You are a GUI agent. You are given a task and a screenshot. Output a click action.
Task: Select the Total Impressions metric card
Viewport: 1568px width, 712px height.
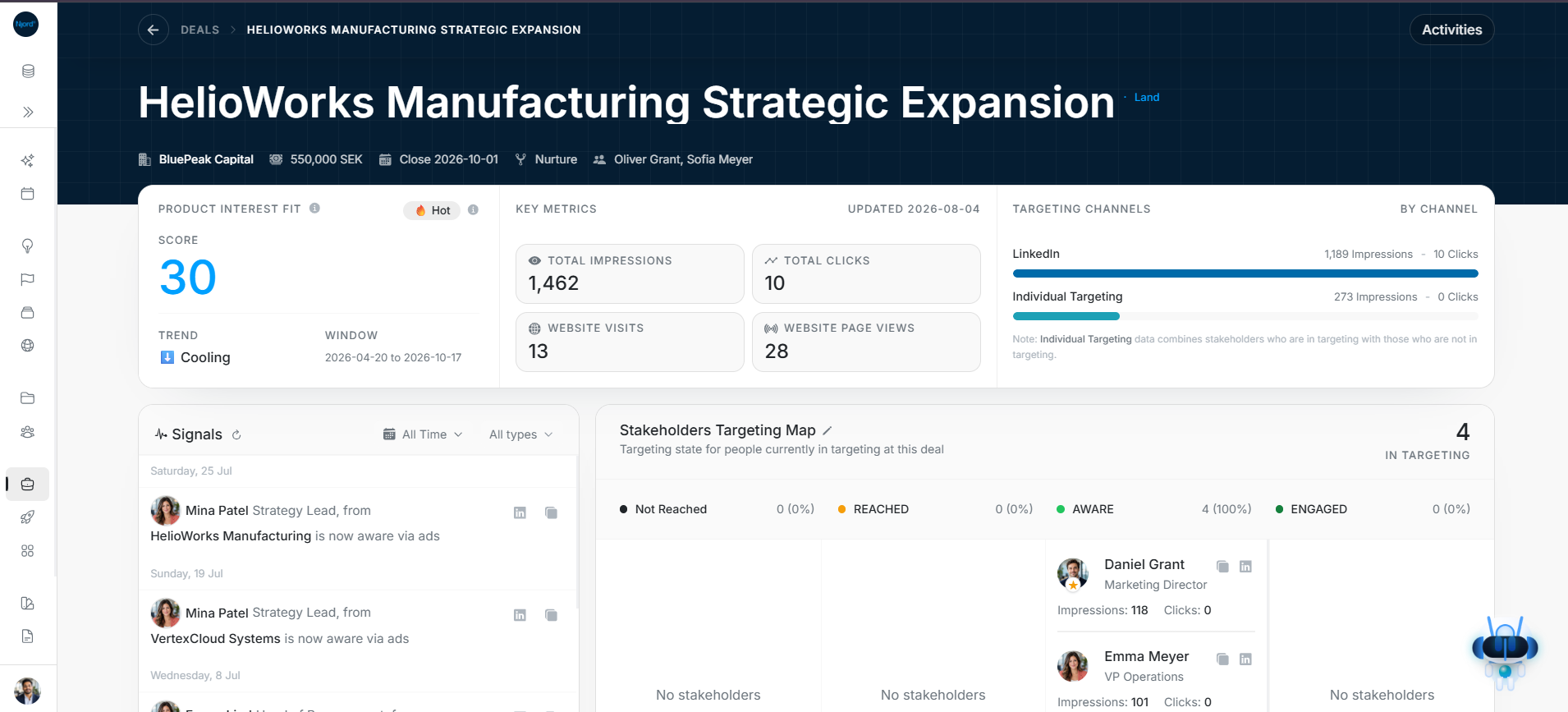[630, 273]
